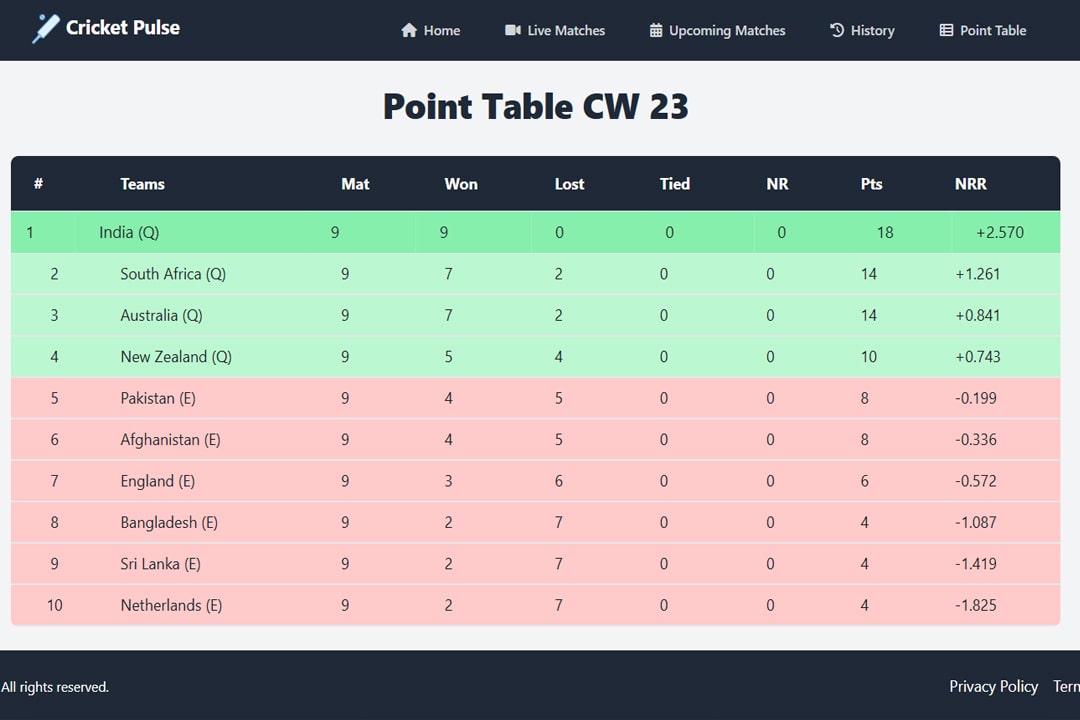The height and width of the screenshot is (720, 1080).
Task: Open the Privacy Policy footer link
Action: pyautogui.click(x=993, y=686)
